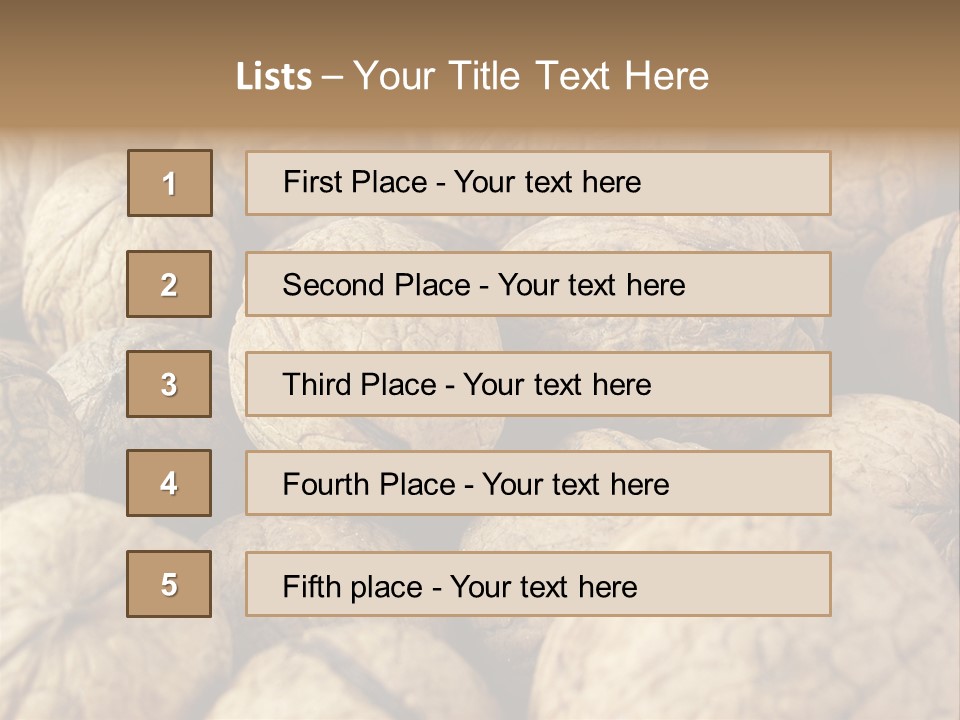Click 'Your text here' in Fourth Place row
Image resolution: width=960 pixels, height=720 pixels.
575,485
